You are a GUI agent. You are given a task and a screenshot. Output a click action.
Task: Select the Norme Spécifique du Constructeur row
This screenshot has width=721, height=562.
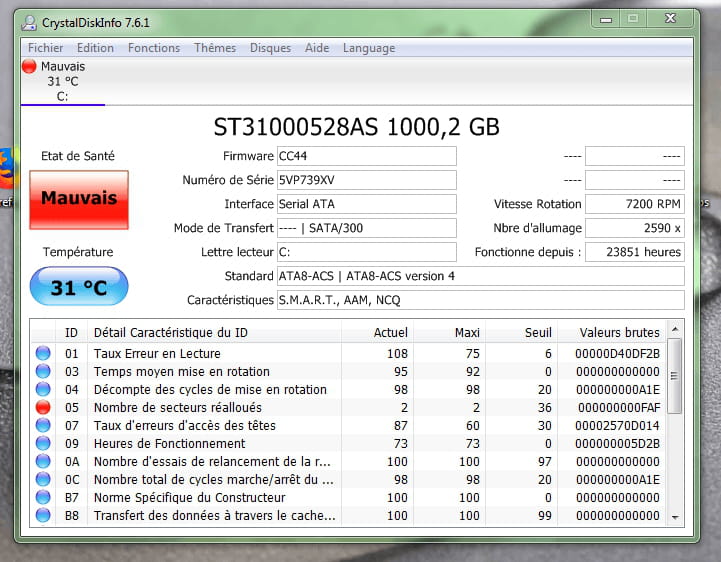(x=349, y=497)
